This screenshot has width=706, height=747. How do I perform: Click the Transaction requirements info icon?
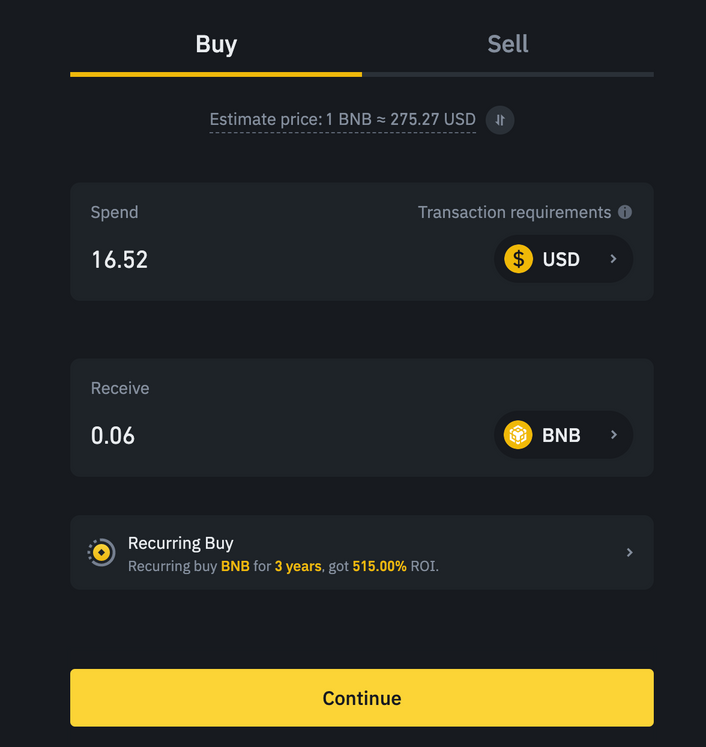click(x=625, y=212)
